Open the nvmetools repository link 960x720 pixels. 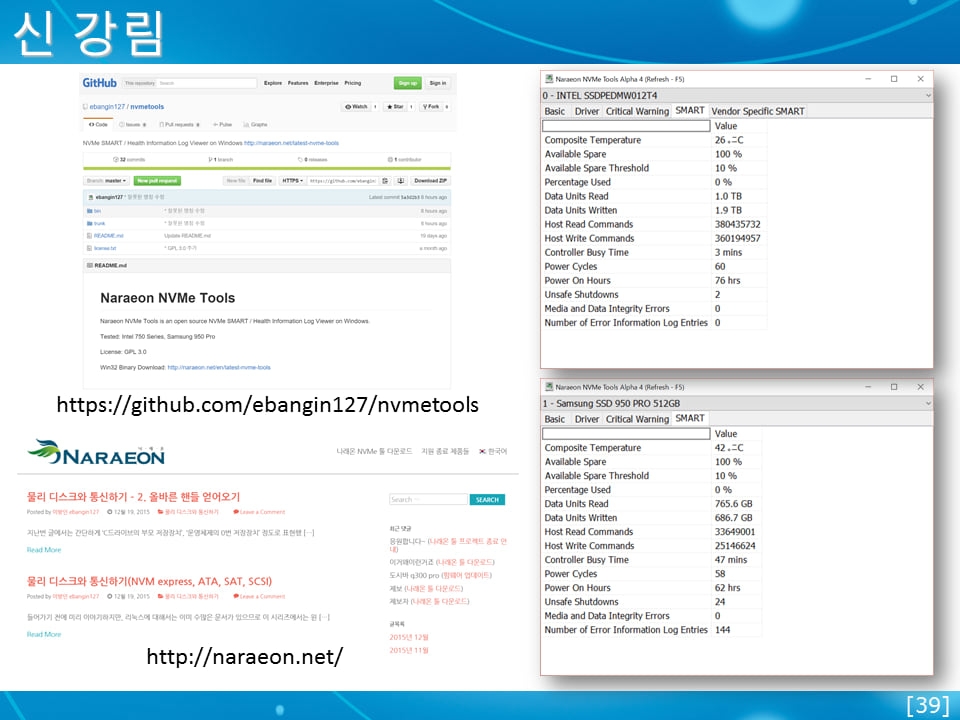[147, 107]
